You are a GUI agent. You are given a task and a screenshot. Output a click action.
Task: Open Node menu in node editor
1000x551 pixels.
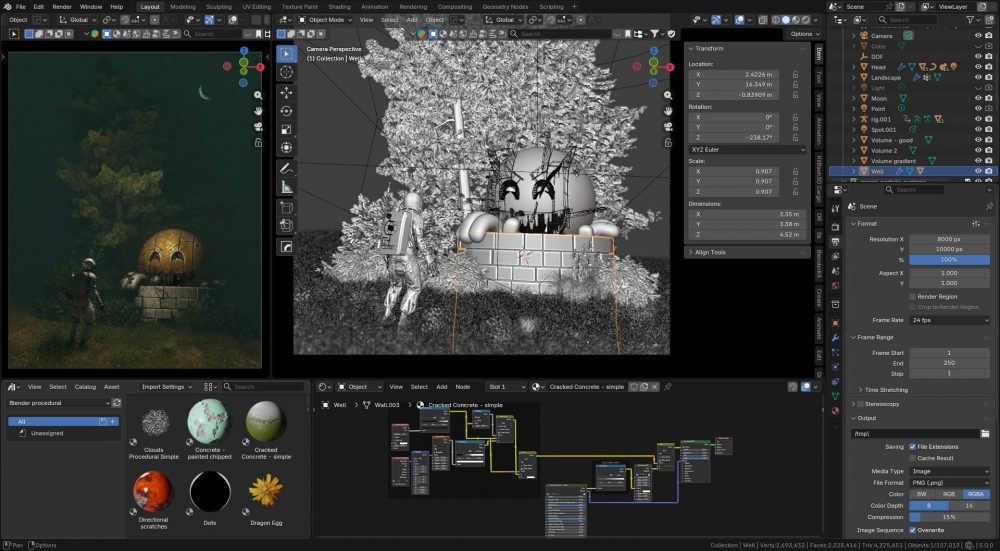[x=463, y=386]
